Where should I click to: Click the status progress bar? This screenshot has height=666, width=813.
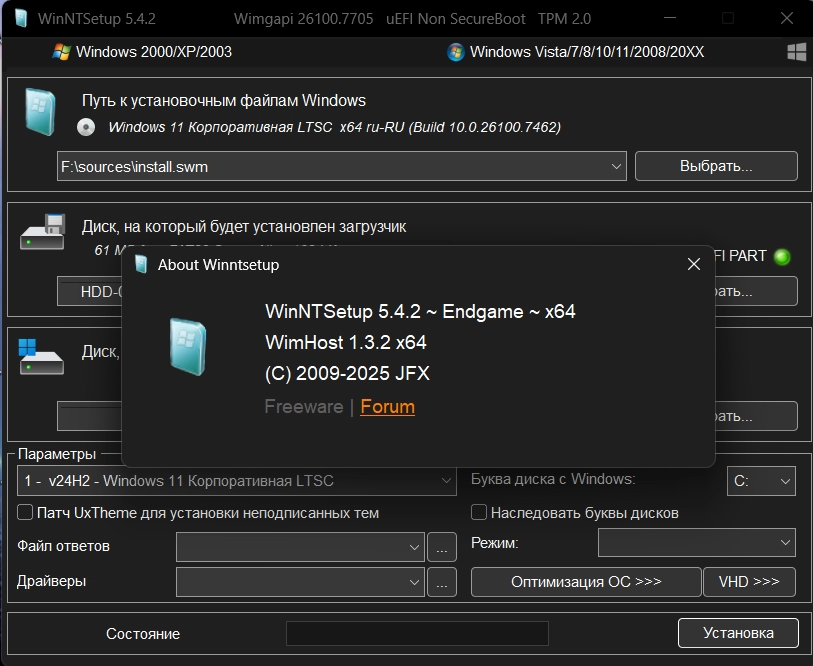[x=417, y=633]
